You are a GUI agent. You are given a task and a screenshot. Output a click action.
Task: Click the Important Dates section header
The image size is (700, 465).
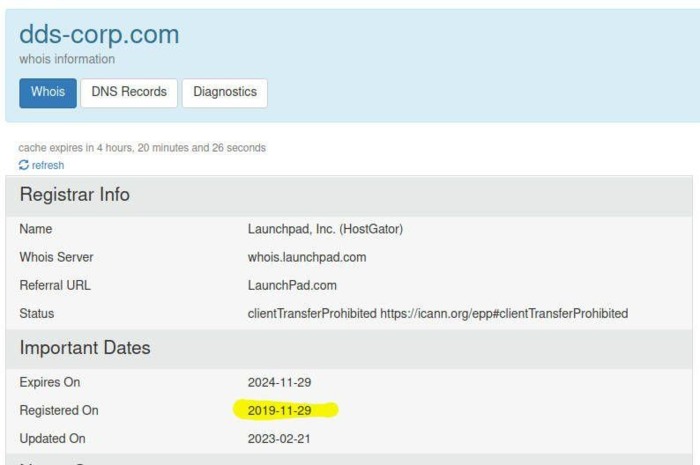click(85, 348)
